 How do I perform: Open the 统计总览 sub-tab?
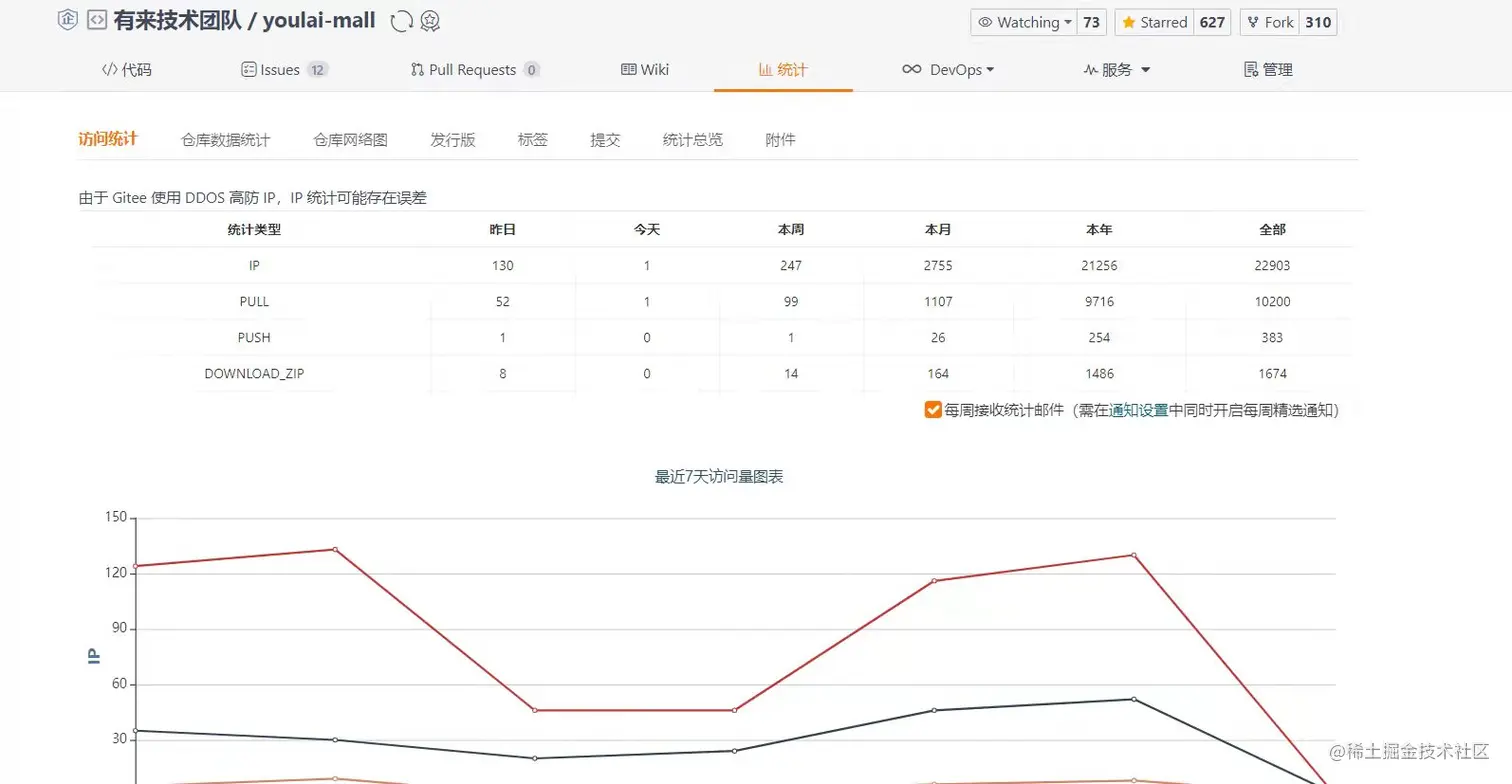(x=693, y=140)
